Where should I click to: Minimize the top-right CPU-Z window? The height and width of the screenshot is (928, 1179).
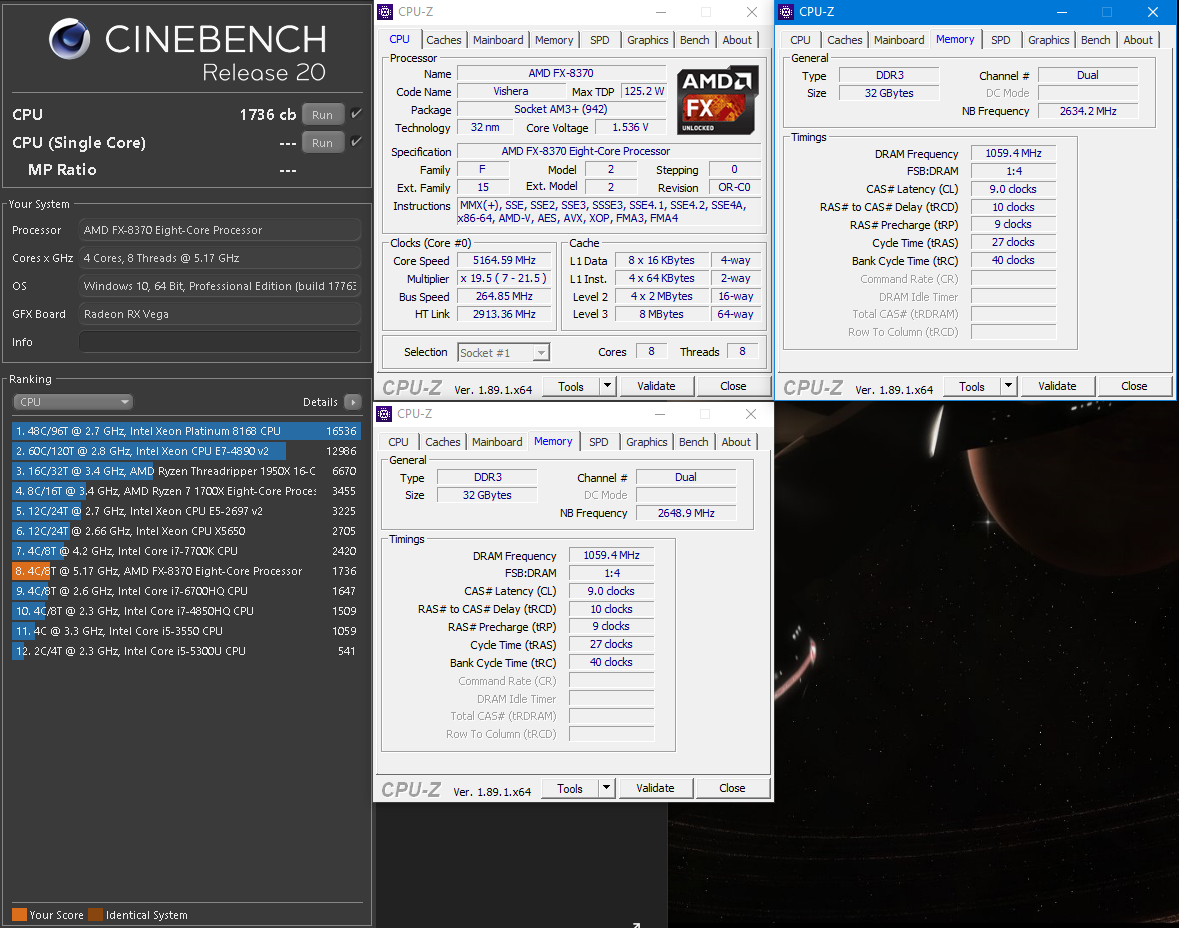click(x=1062, y=12)
